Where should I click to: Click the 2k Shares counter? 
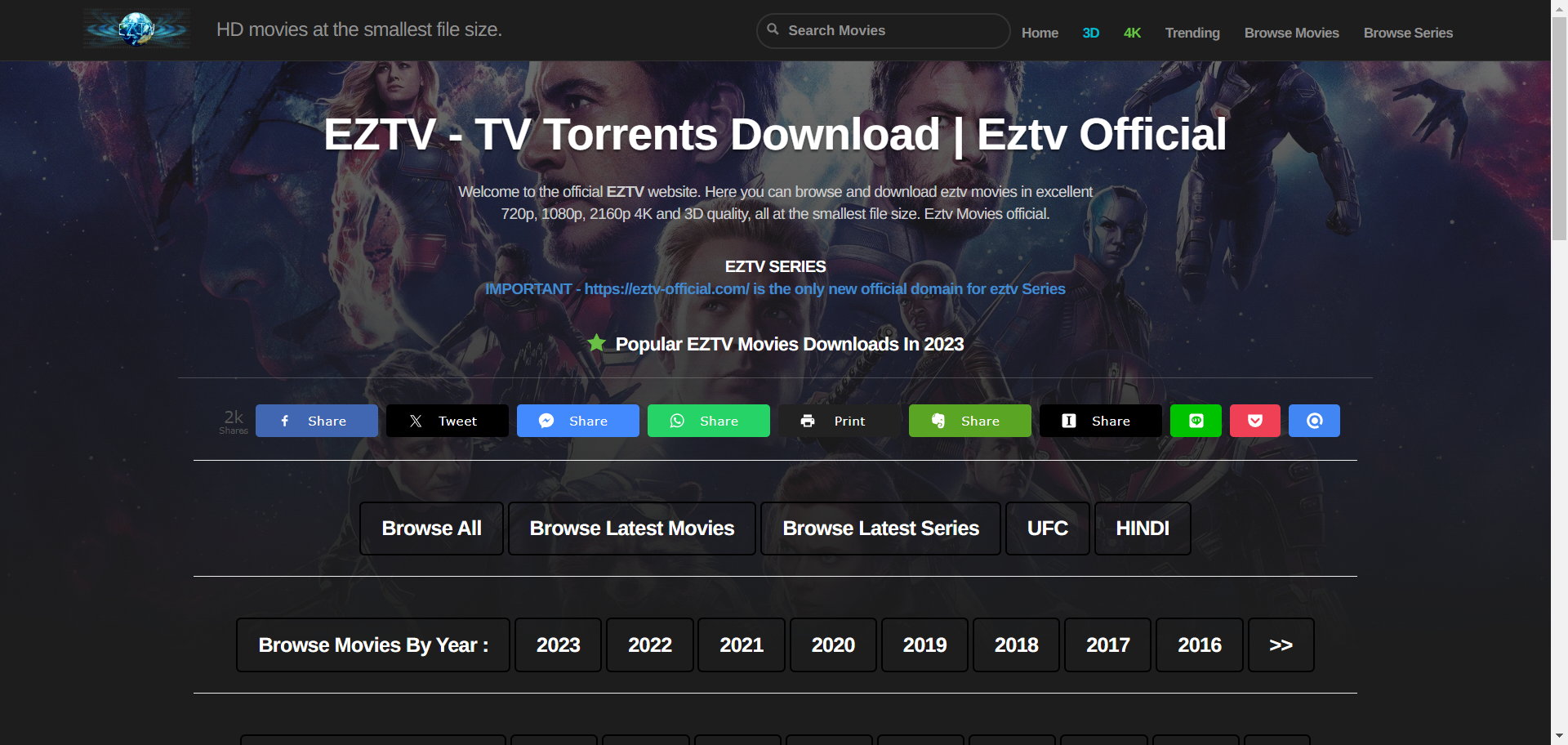pyautogui.click(x=234, y=421)
